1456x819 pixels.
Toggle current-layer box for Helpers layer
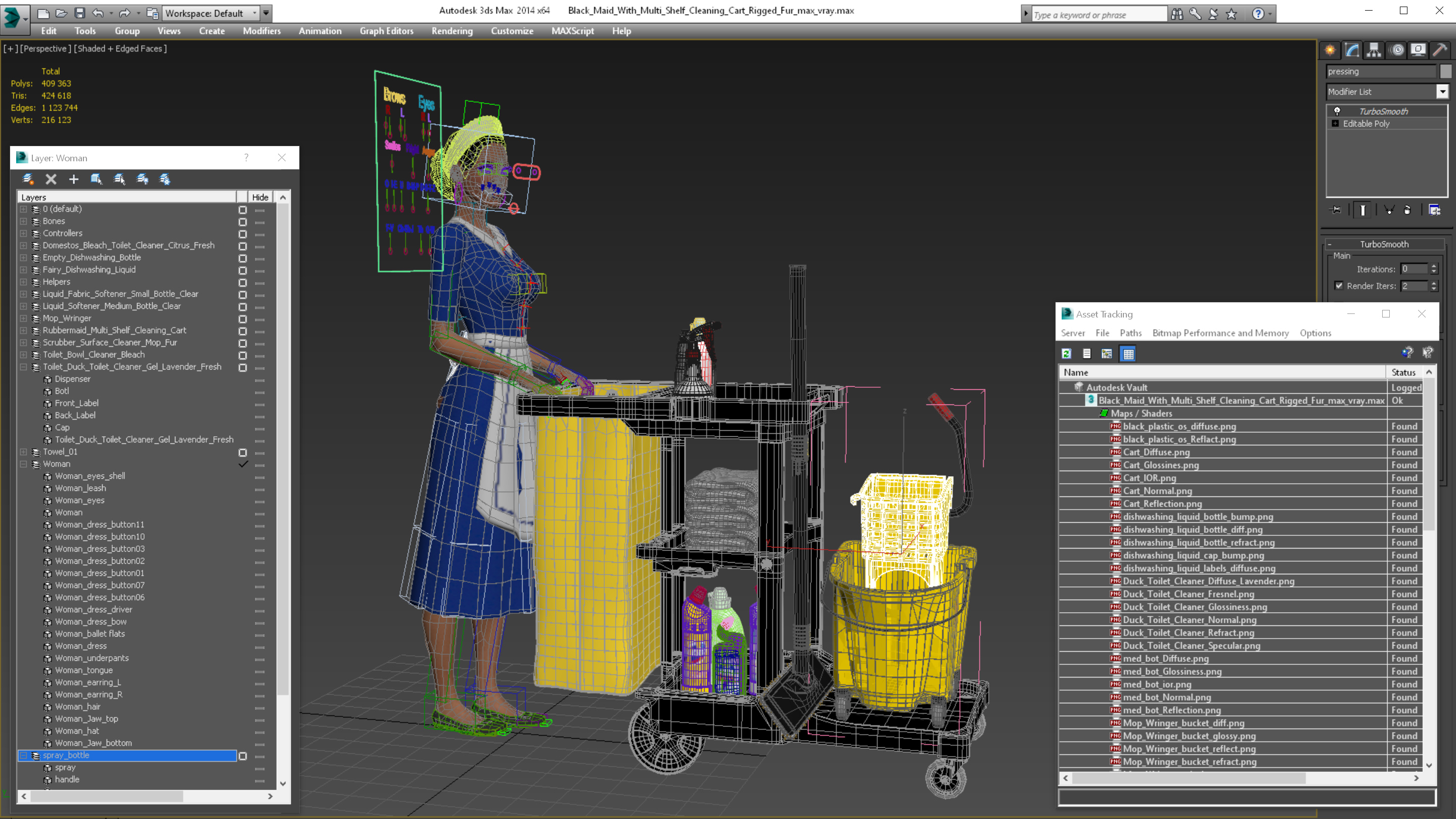coord(243,283)
